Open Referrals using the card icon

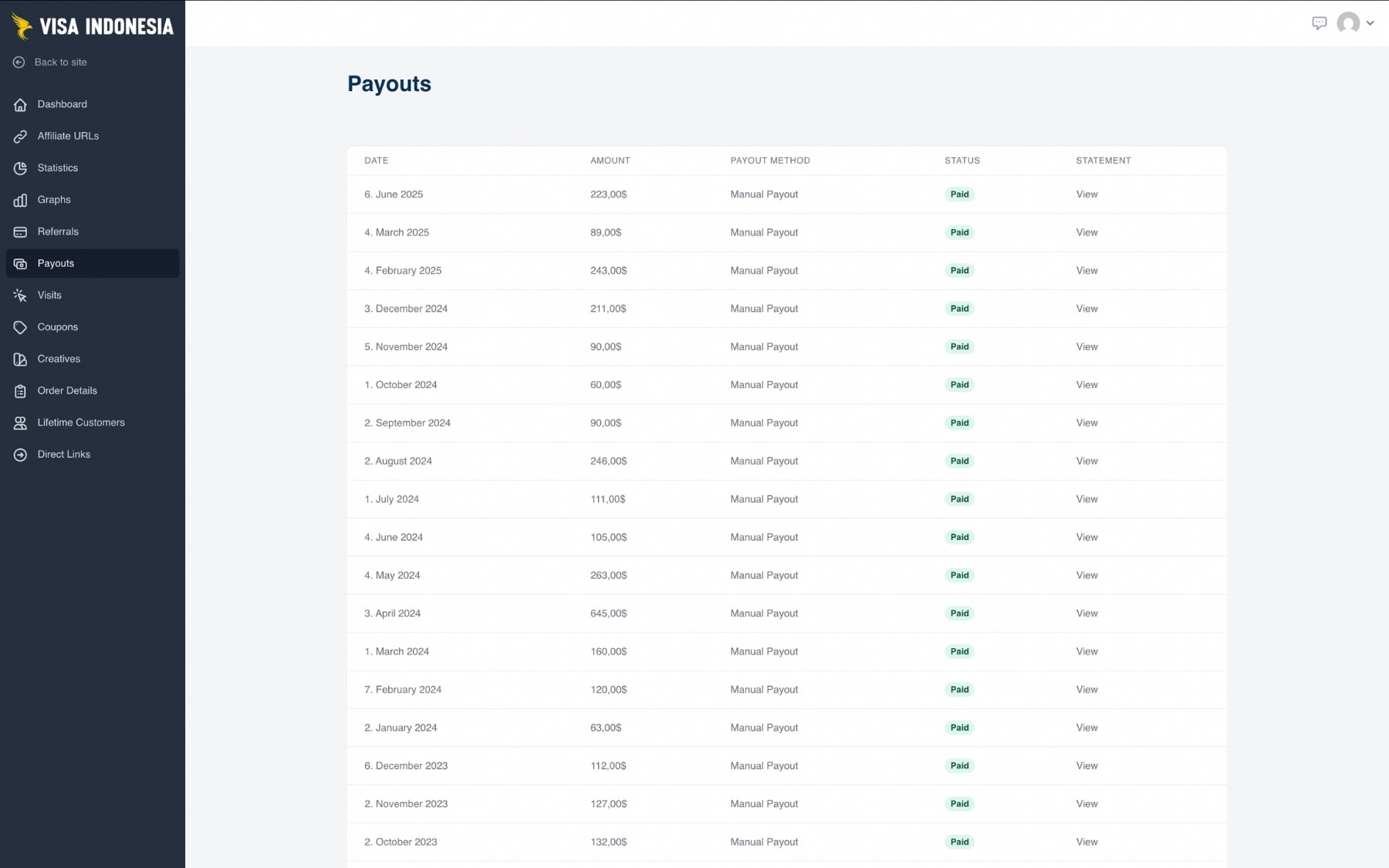click(x=19, y=231)
